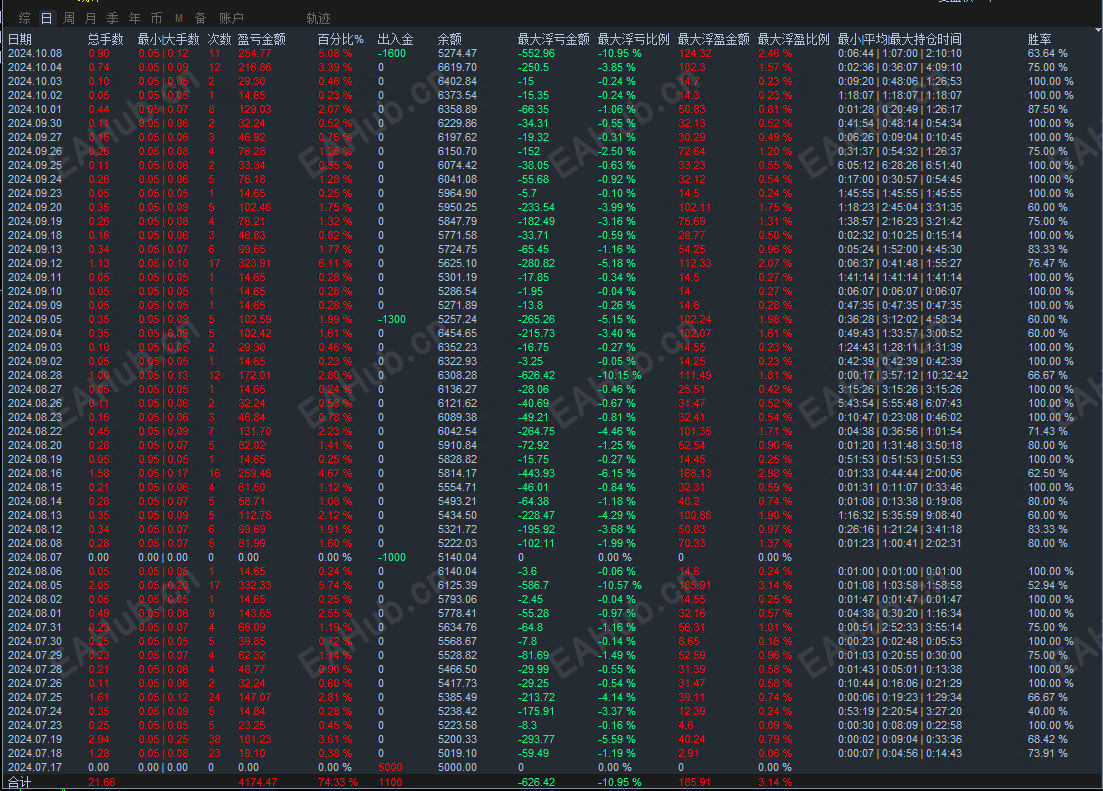The width and height of the screenshot is (1103, 791).
Task: Click the 出入金 column header
Action: (395, 39)
